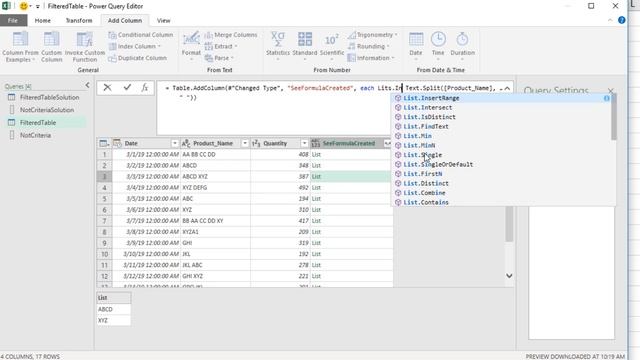
Task: Open the Format text menu
Action: 191,46
